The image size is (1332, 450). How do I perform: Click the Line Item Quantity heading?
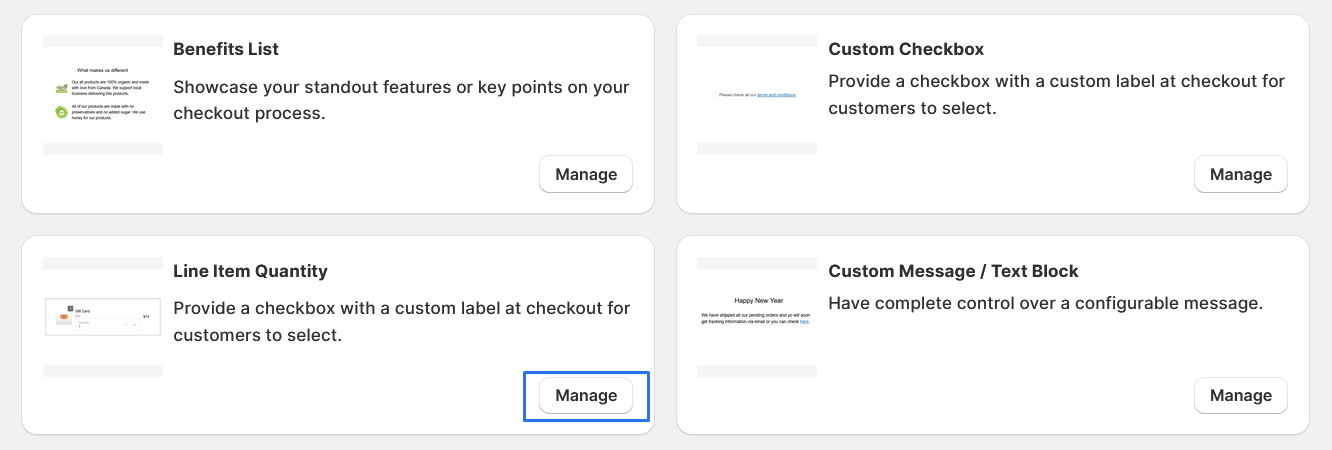(x=250, y=271)
